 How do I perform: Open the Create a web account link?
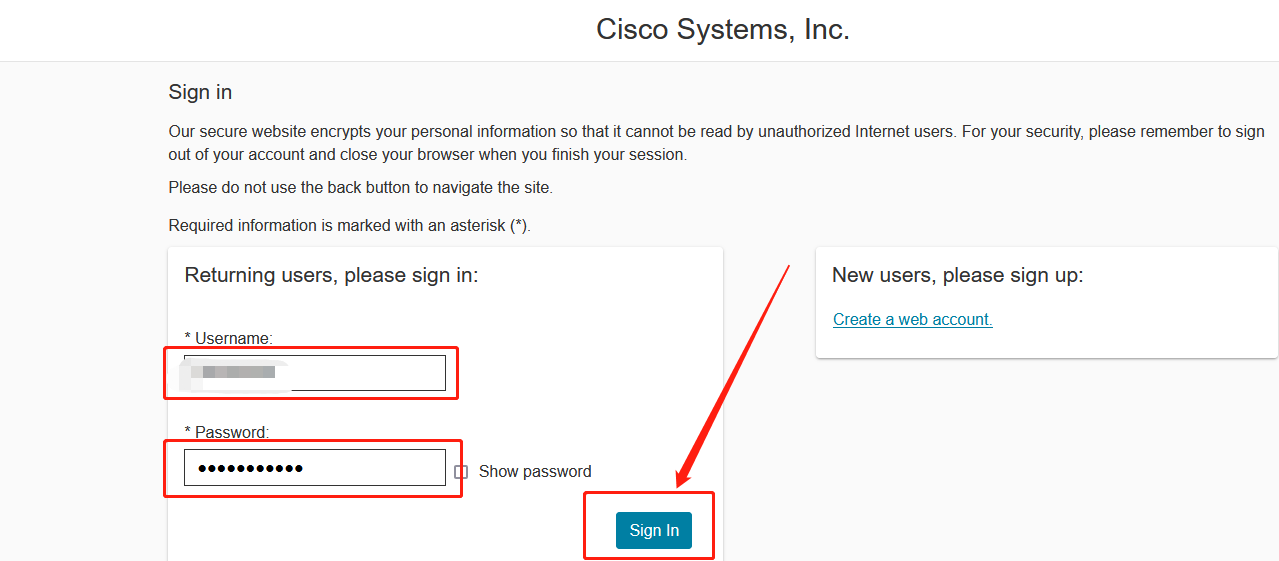(912, 319)
